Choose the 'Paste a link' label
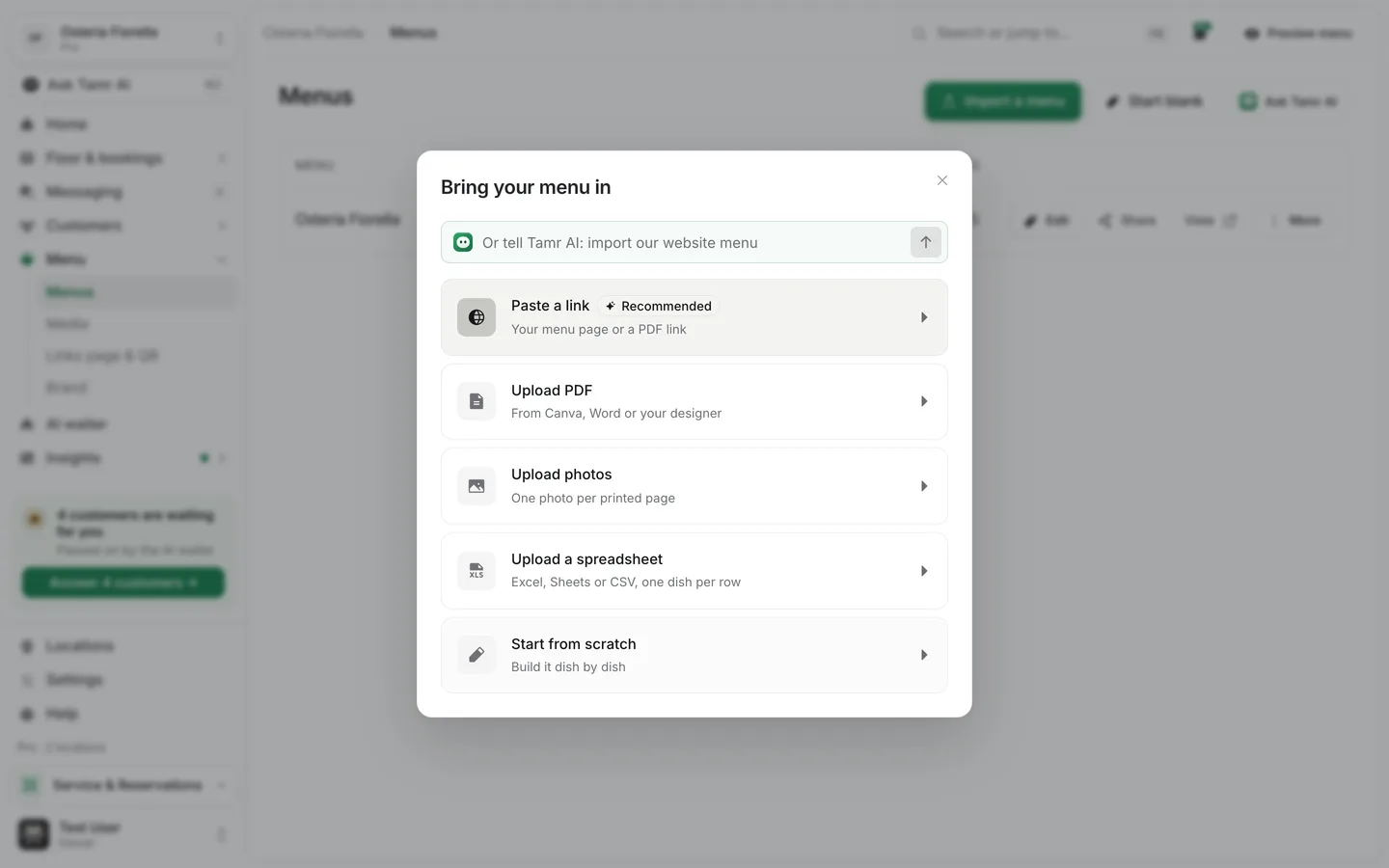This screenshot has width=1389, height=868. click(550, 306)
